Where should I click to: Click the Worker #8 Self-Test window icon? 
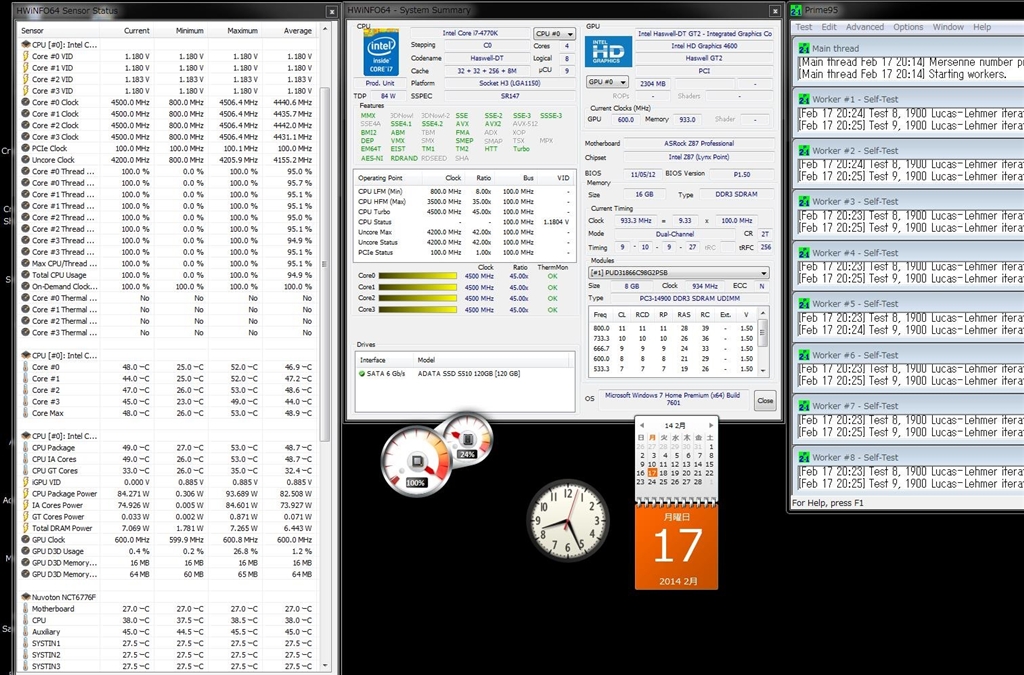804,457
